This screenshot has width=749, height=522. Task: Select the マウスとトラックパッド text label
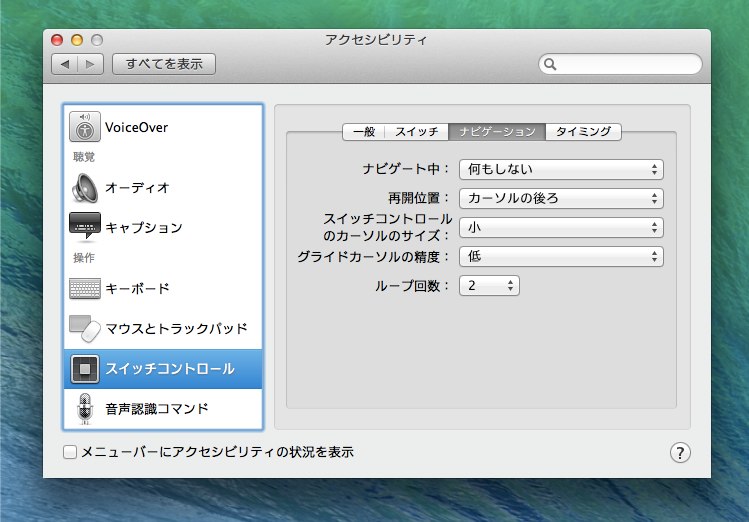pyautogui.click(x=176, y=329)
